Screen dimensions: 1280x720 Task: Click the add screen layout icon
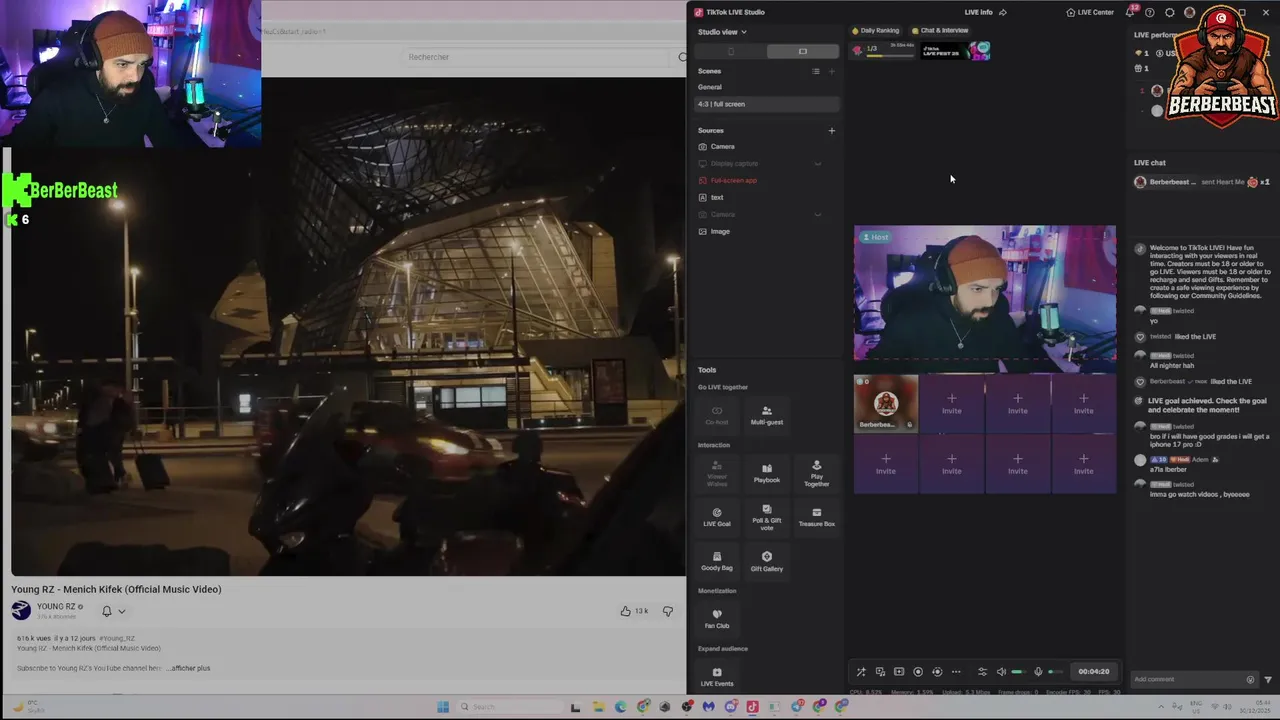899,672
